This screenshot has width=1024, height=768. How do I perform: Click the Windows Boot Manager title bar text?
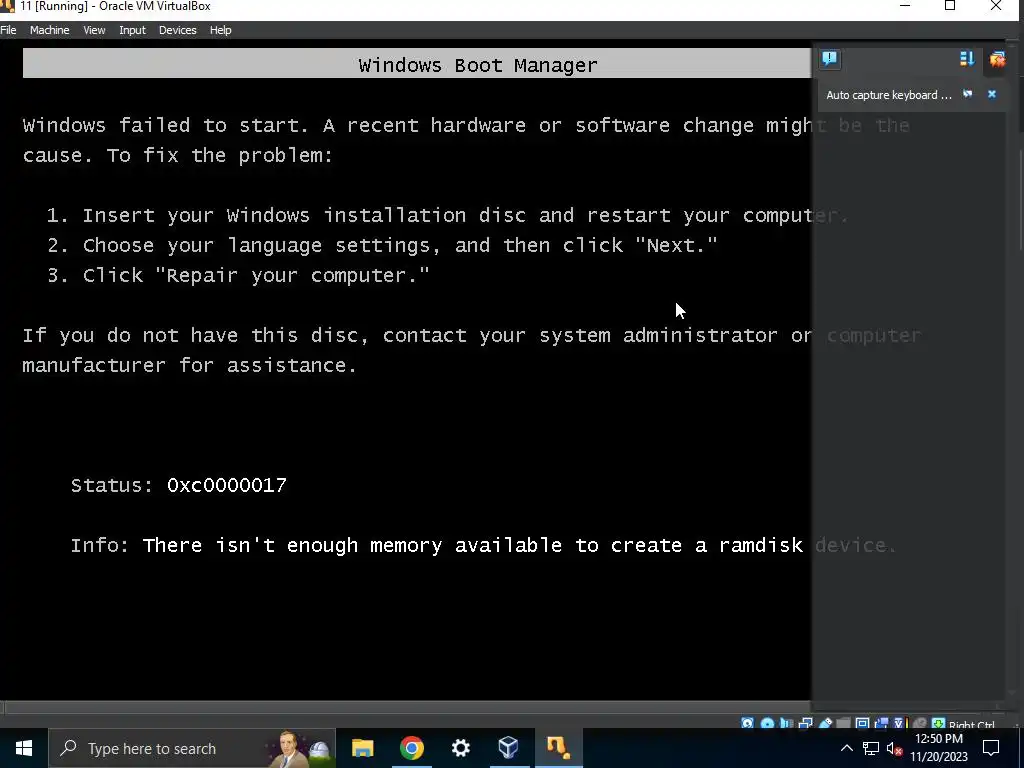pos(478,65)
